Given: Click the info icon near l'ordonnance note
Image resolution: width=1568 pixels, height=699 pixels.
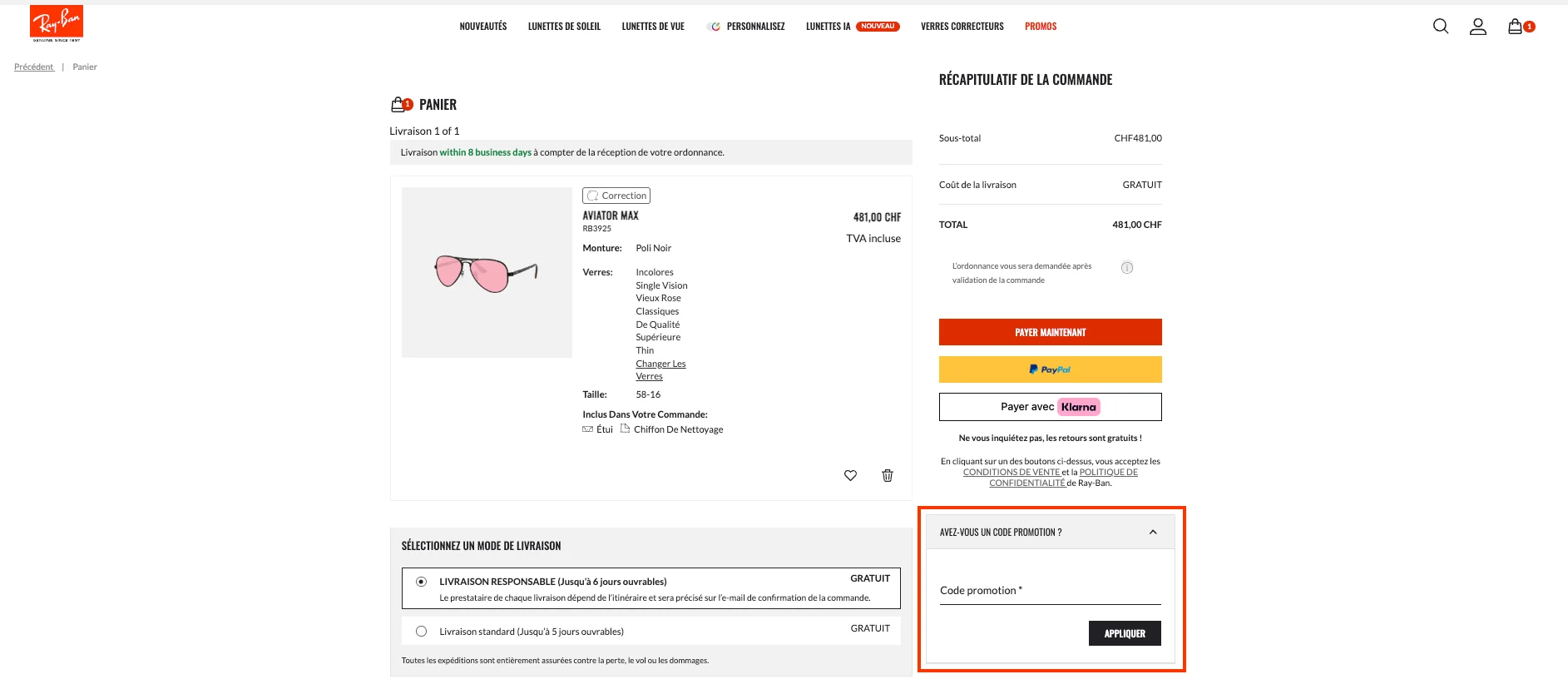Looking at the screenshot, I should pos(1127,267).
